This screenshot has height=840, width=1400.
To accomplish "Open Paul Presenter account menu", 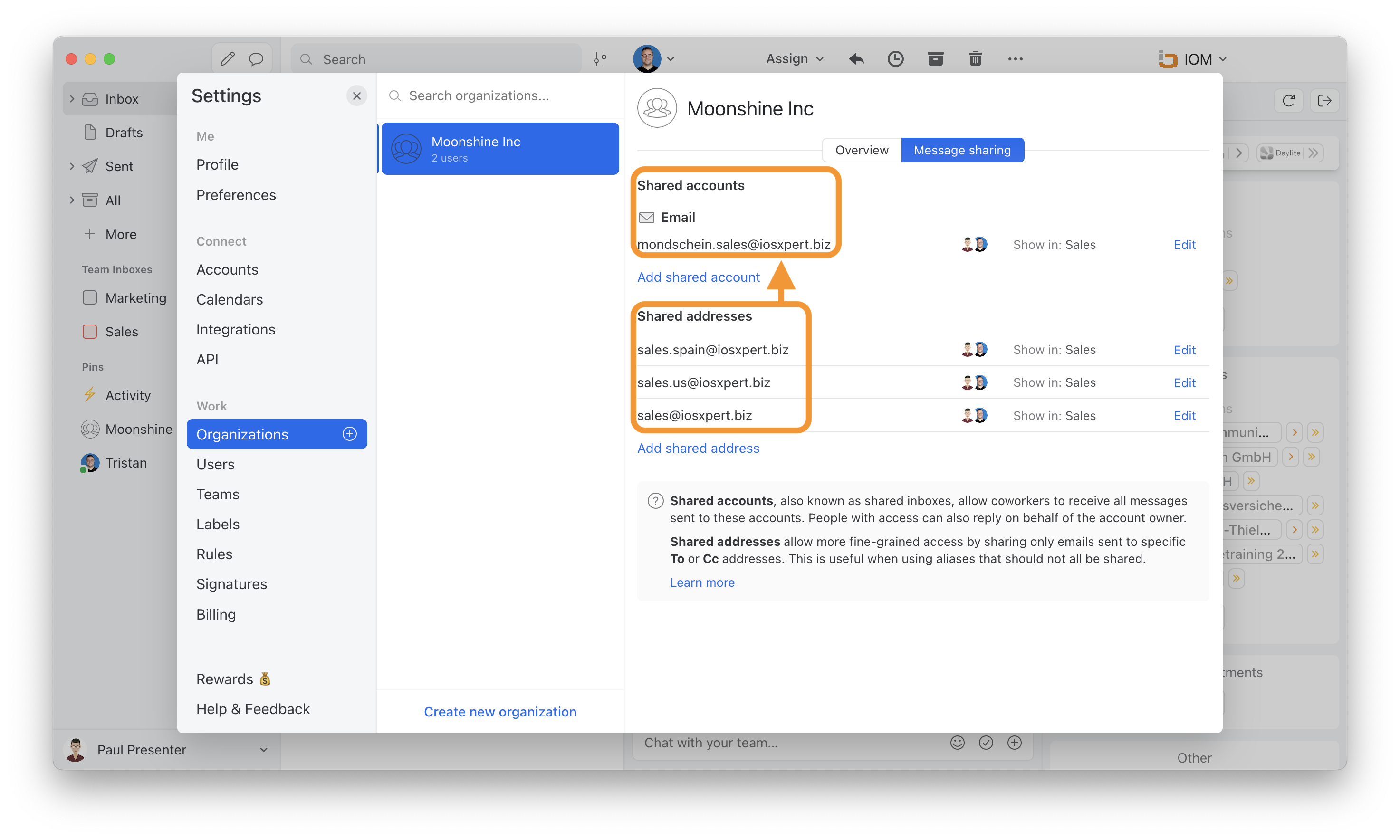I will click(x=167, y=749).
